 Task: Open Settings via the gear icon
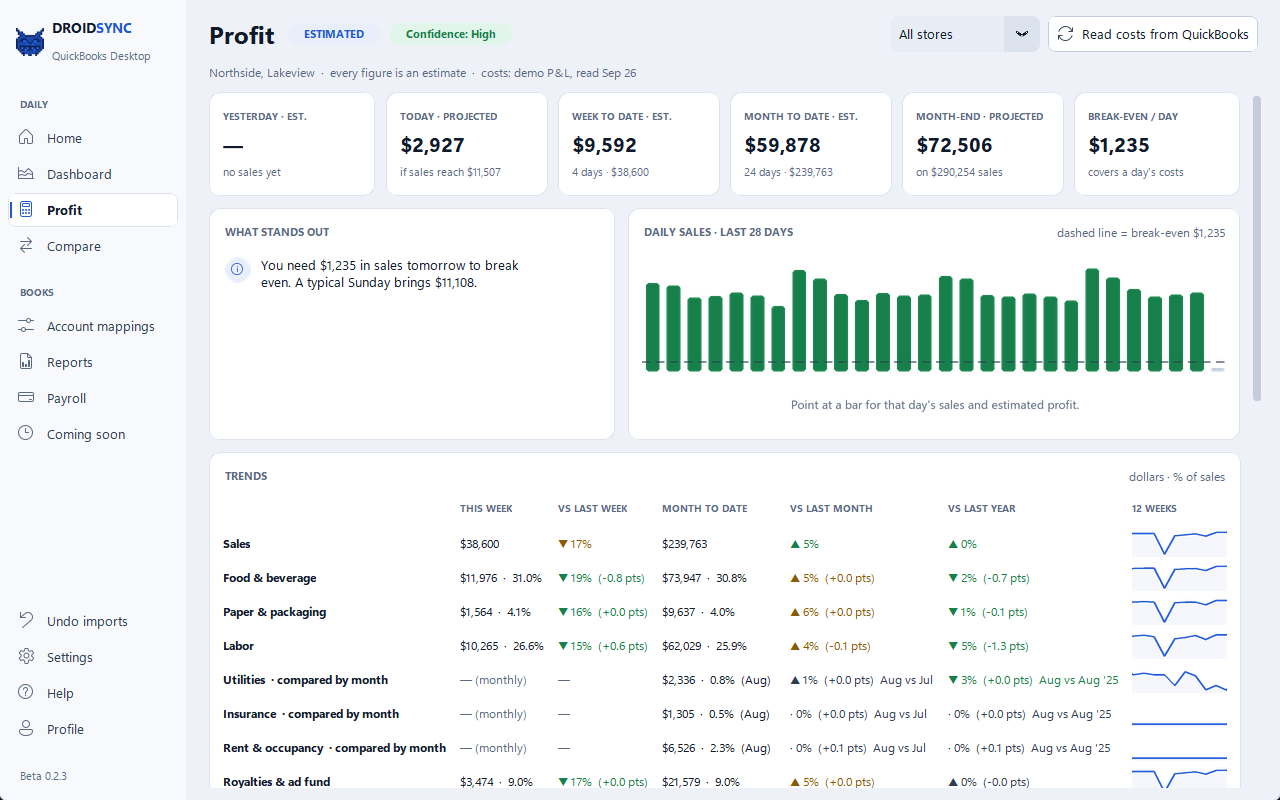point(26,657)
